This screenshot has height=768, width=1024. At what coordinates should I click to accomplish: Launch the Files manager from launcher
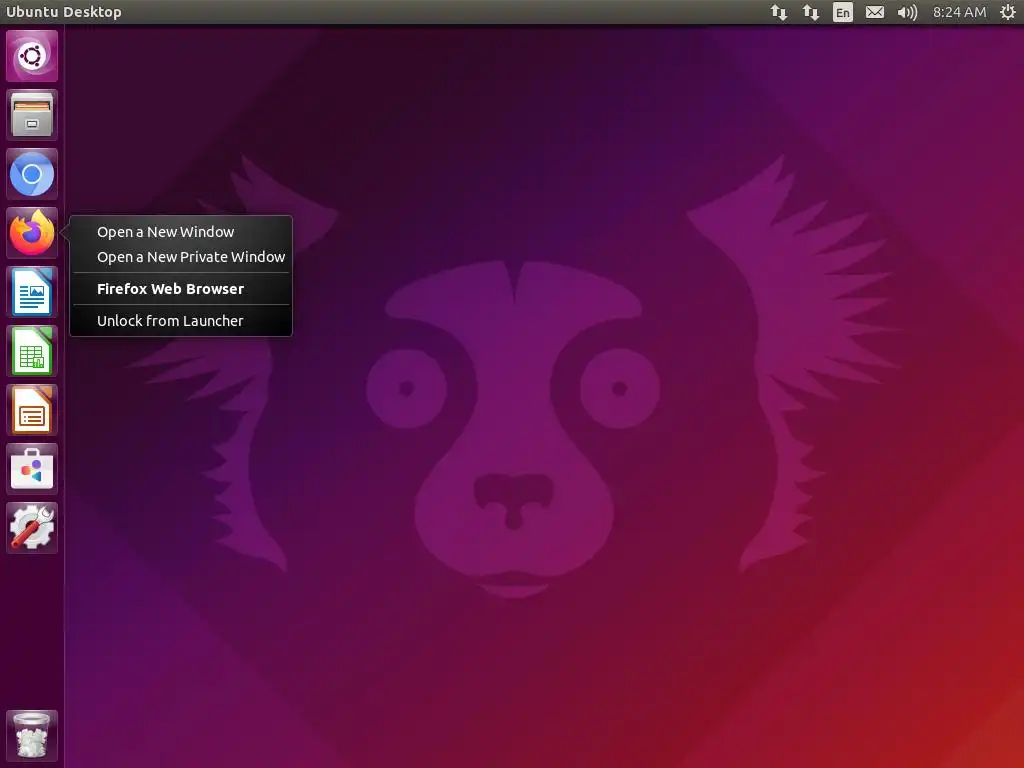pos(31,115)
